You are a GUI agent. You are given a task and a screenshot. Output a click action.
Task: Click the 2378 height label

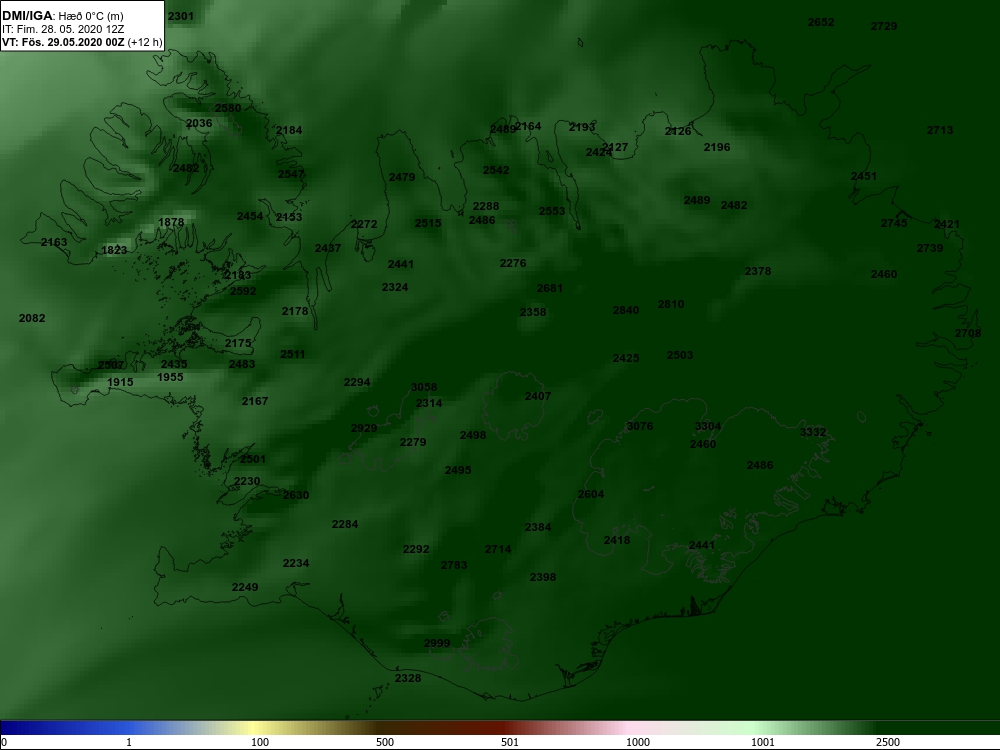(x=758, y=271)
